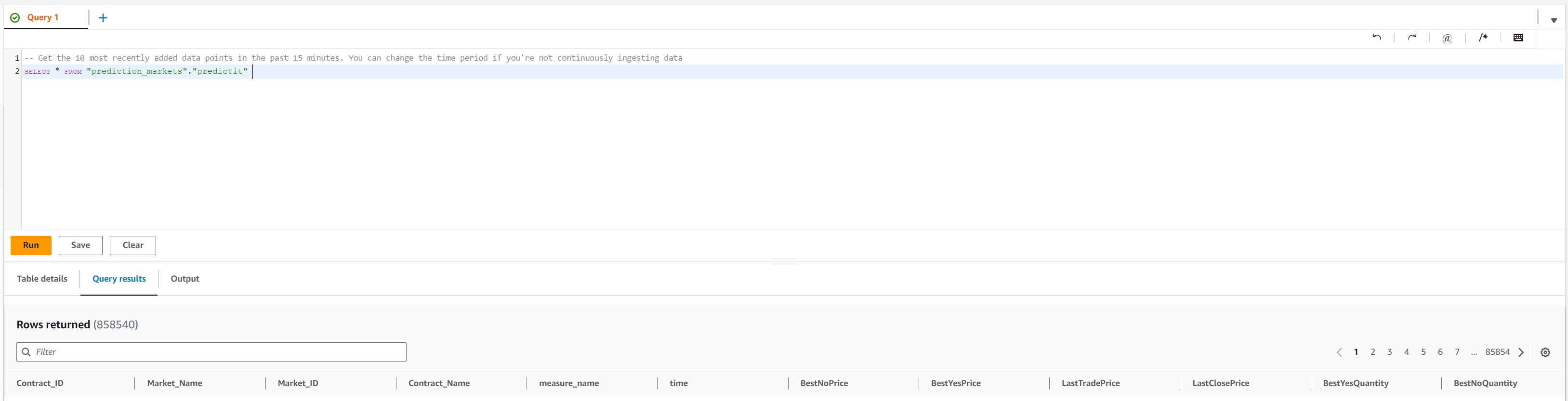Screen dimensions: 1568x401
Task: Save the query
Action: point(80,245)
